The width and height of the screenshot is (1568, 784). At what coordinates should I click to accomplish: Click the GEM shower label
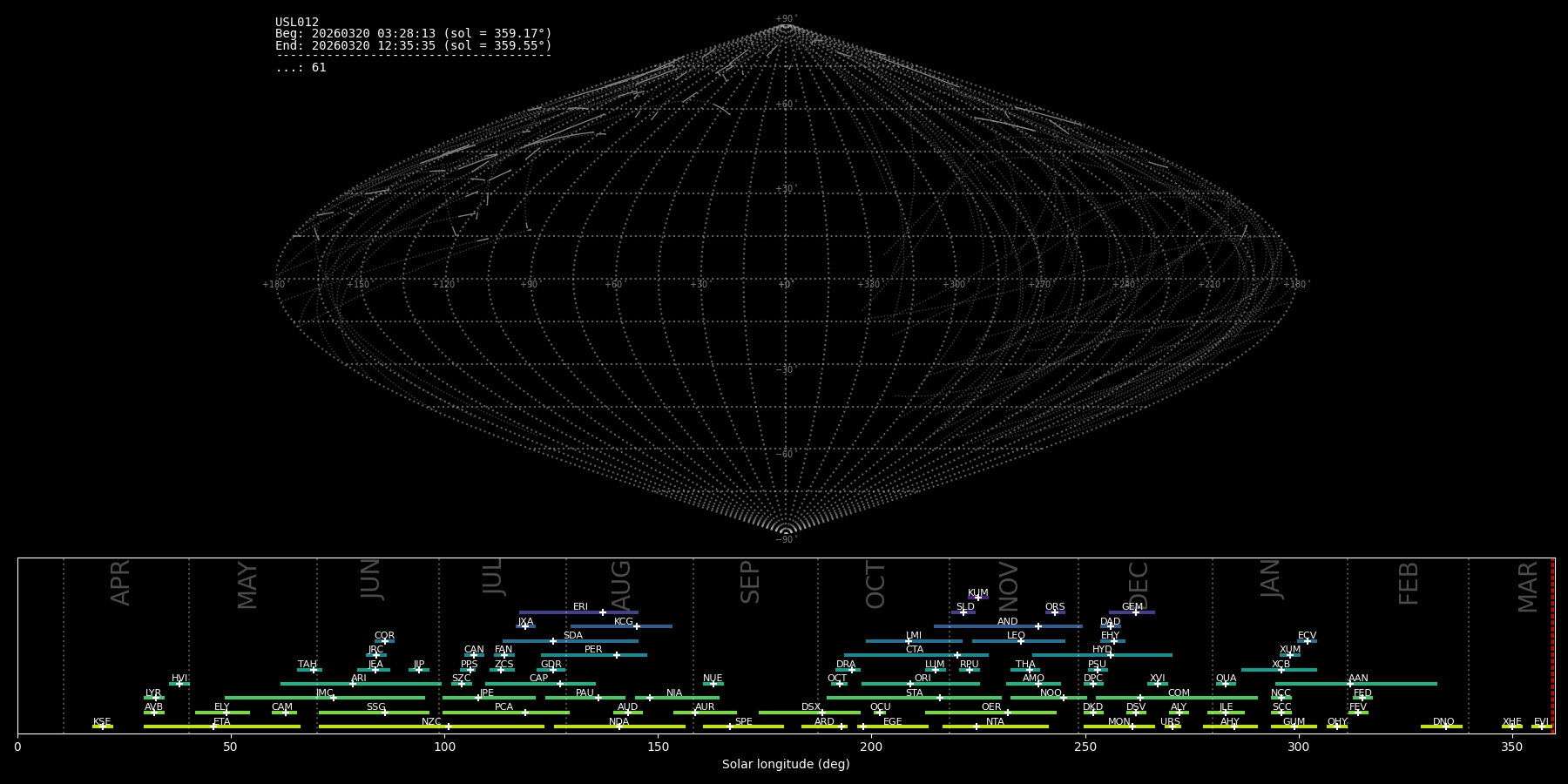click(x=1132, y=607)
